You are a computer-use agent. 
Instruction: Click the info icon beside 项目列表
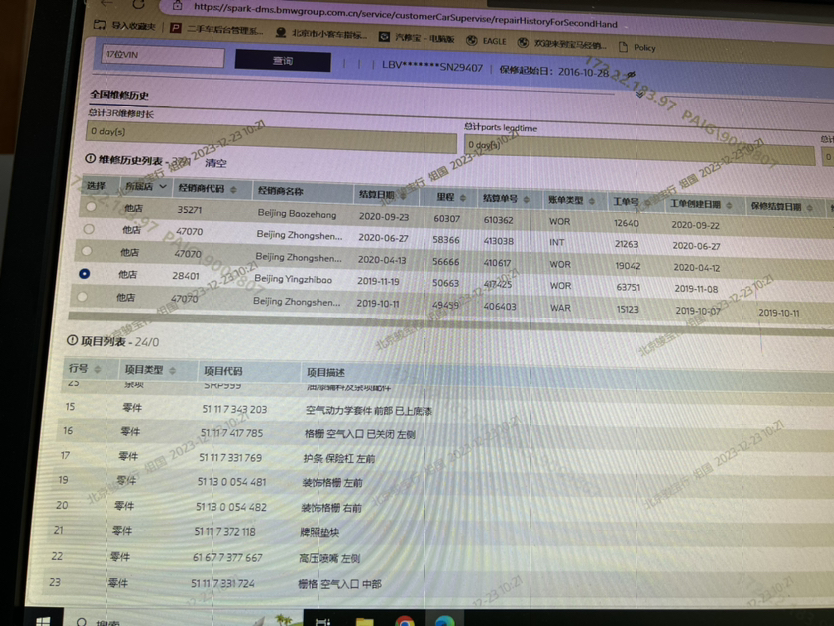[72, 340]
